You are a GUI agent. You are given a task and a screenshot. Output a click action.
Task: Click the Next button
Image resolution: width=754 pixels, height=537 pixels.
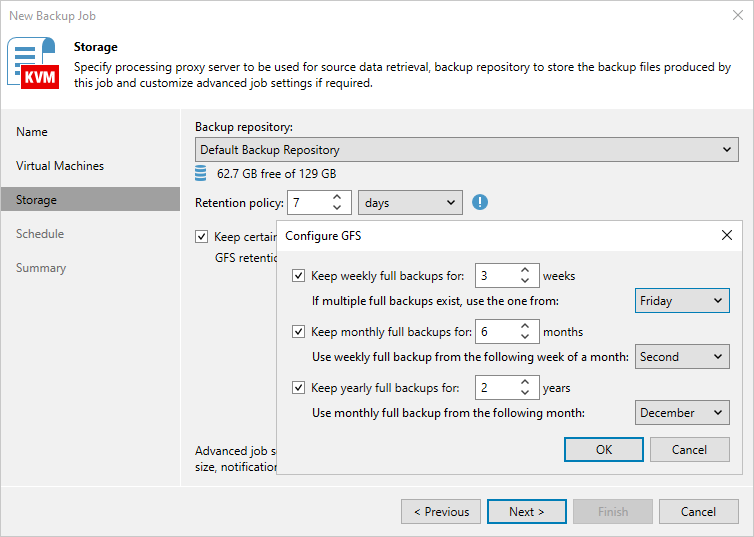pos(526,512)
